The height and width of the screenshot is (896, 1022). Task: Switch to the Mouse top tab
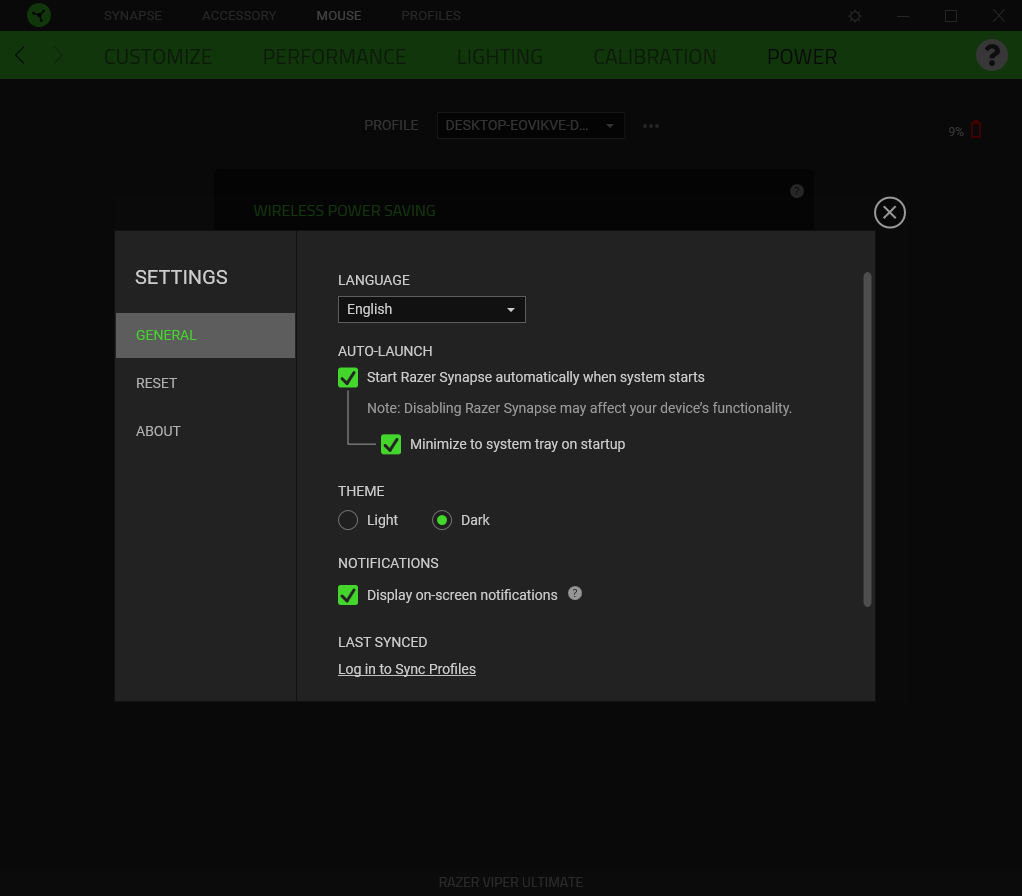[339, 16]
